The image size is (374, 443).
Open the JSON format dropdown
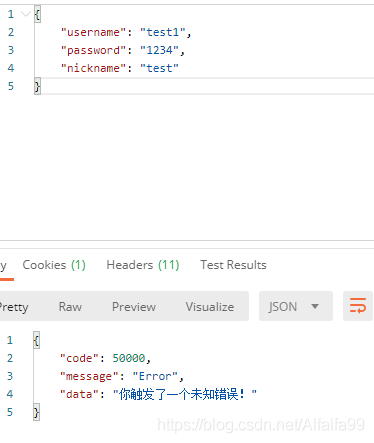tap(296, 306)
